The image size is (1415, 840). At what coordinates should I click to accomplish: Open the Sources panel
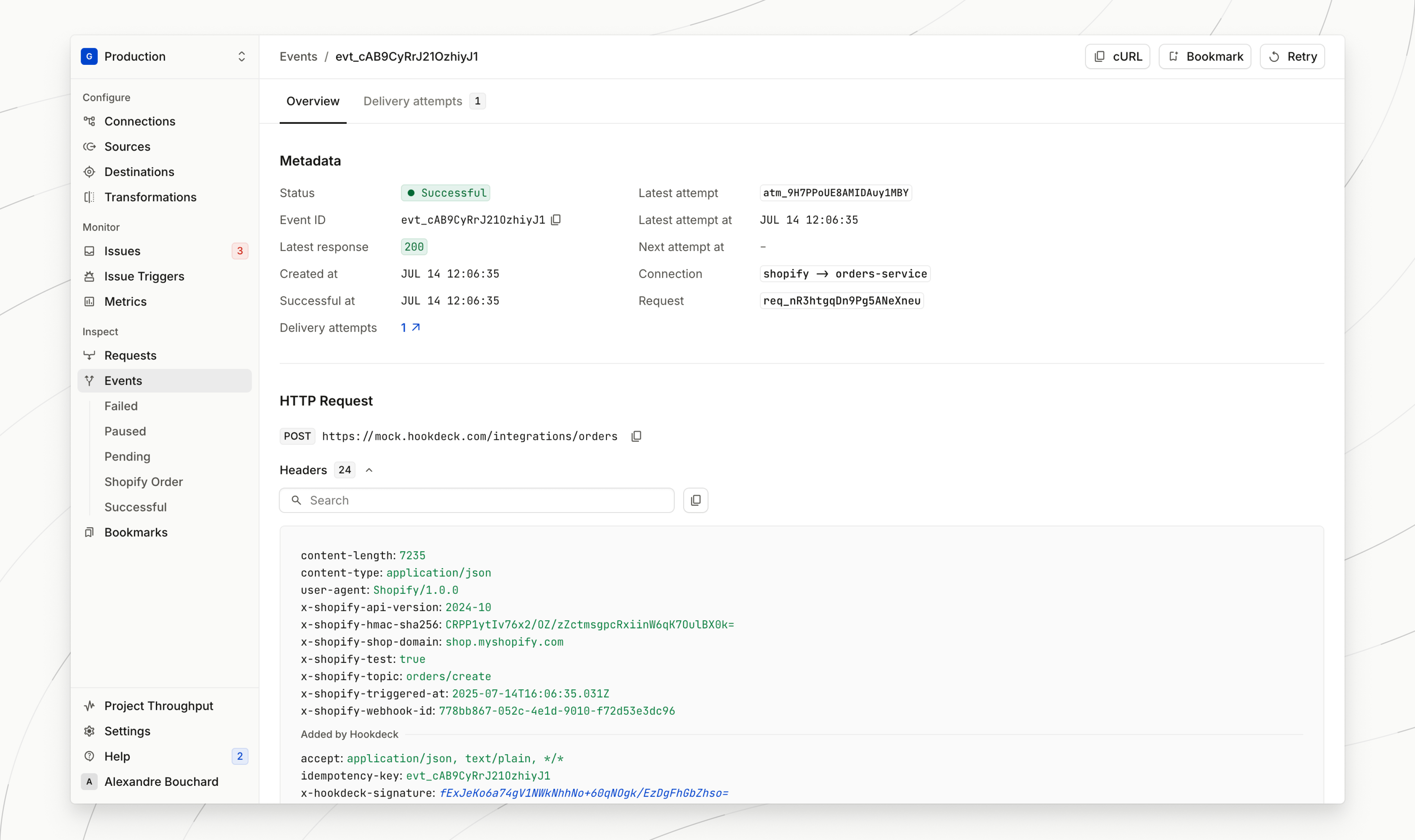click(x=127, y=147)
